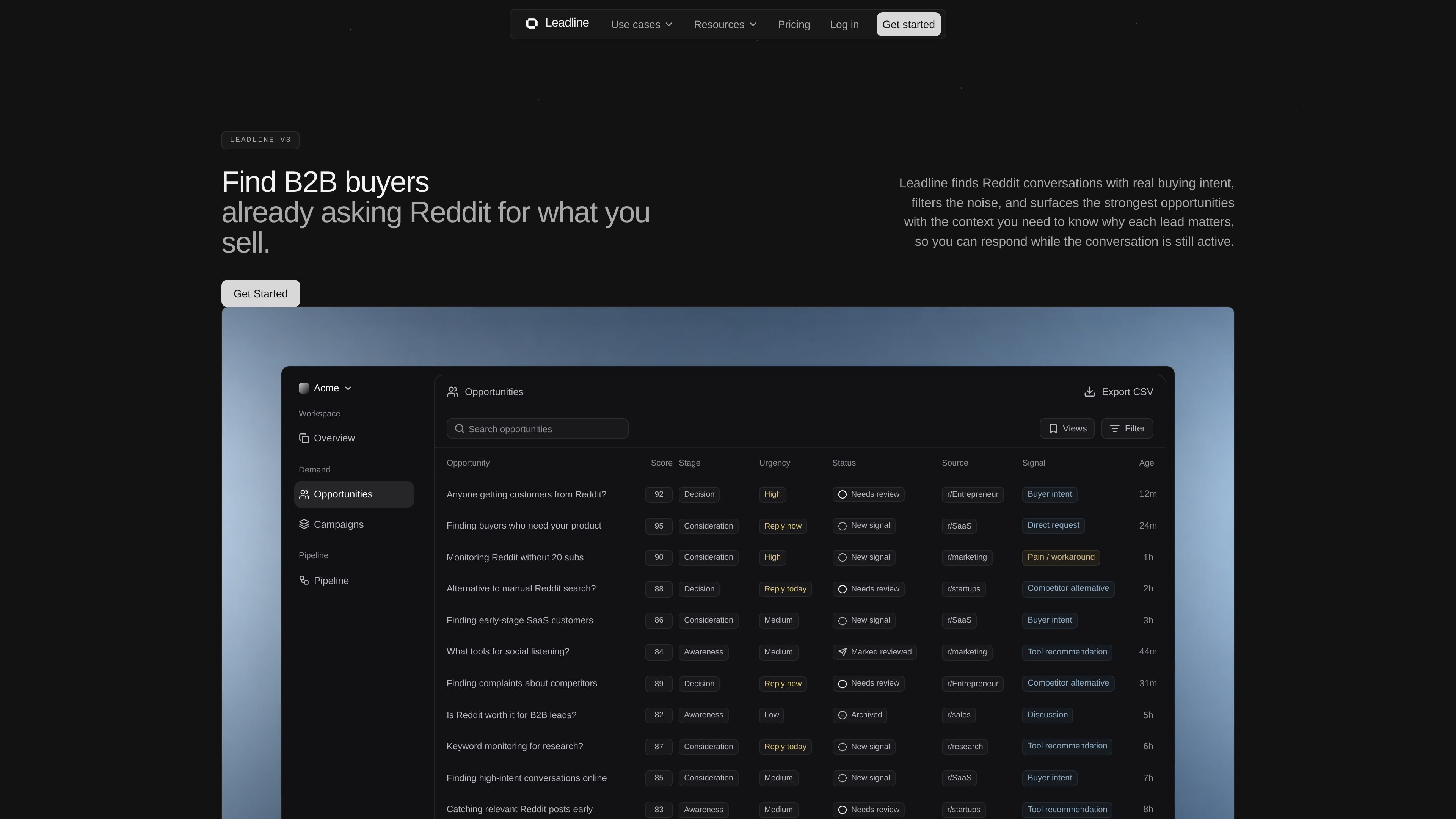Click the Search opportunities input field
The width and height of the screenshot is (1456, 819).
pyautogui.click(x=538, y=429)
